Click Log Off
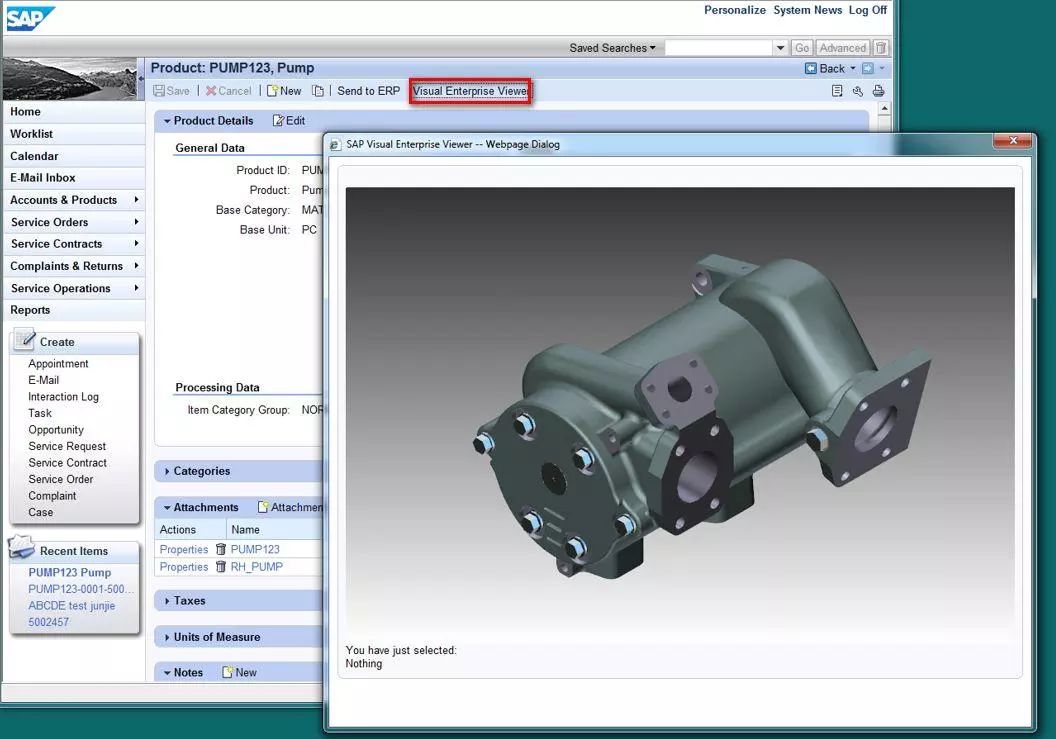The image size is (1056, 739). (867, 10)
